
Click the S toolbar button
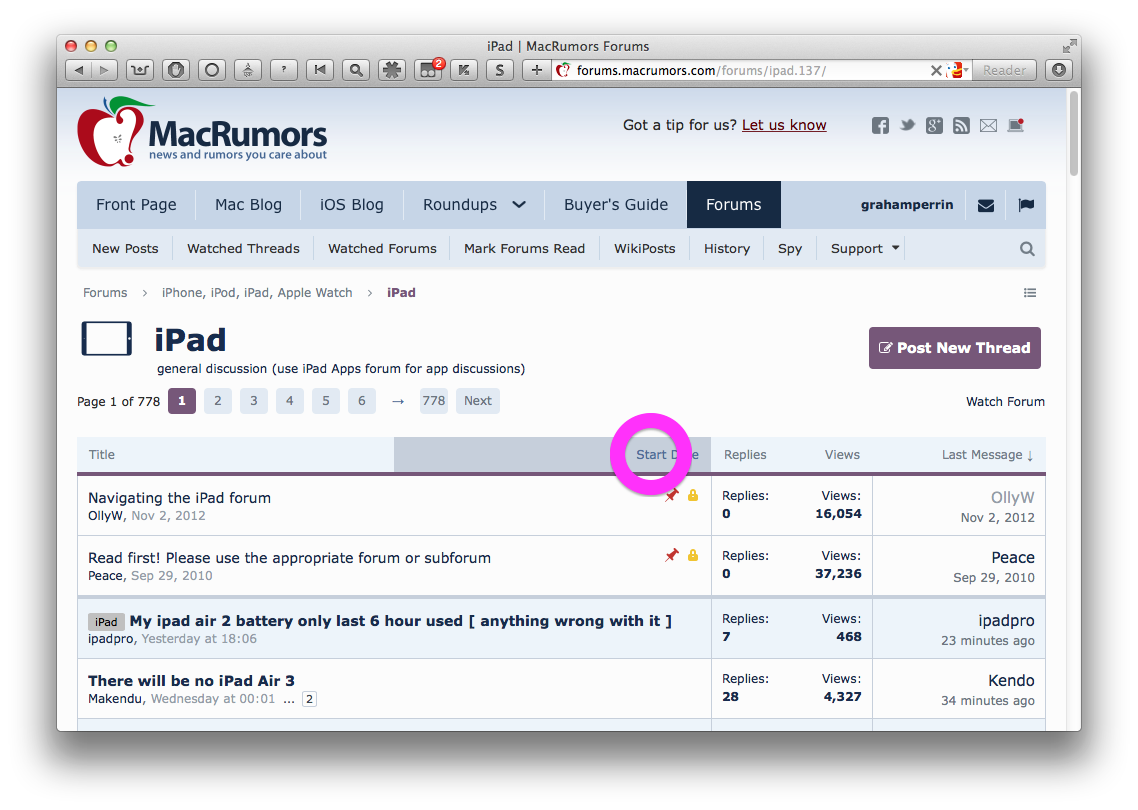pyautogui.click(x=499, y=70)
